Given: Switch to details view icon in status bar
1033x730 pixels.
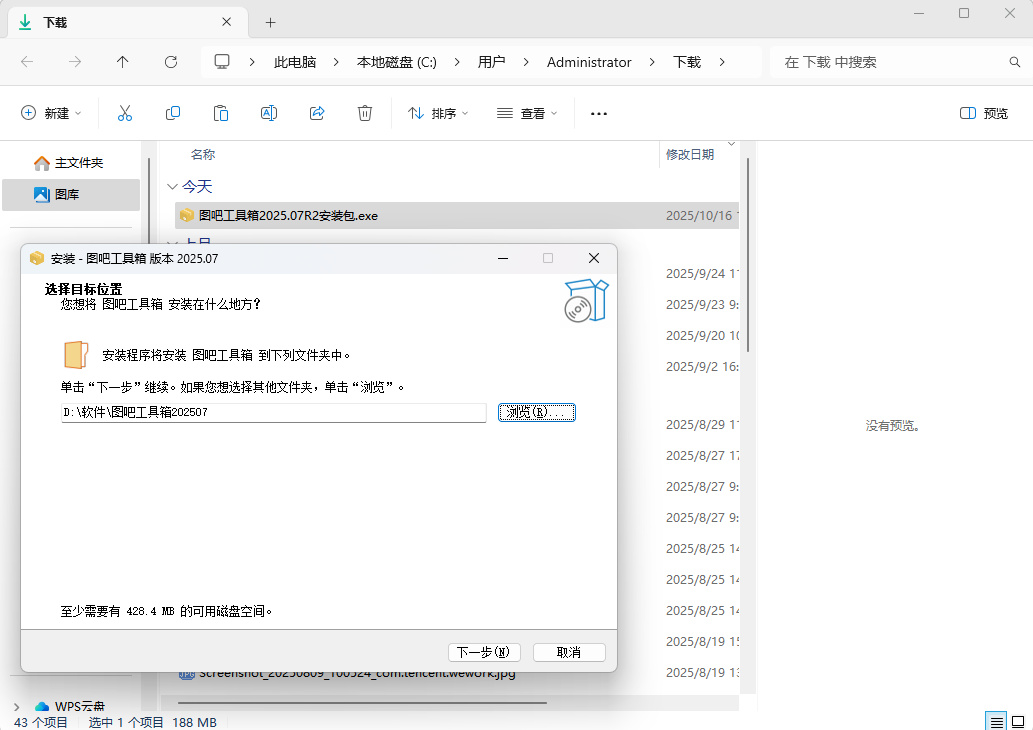Looking at the screenshot, I should pyautogui.click(x=996, y=722).
